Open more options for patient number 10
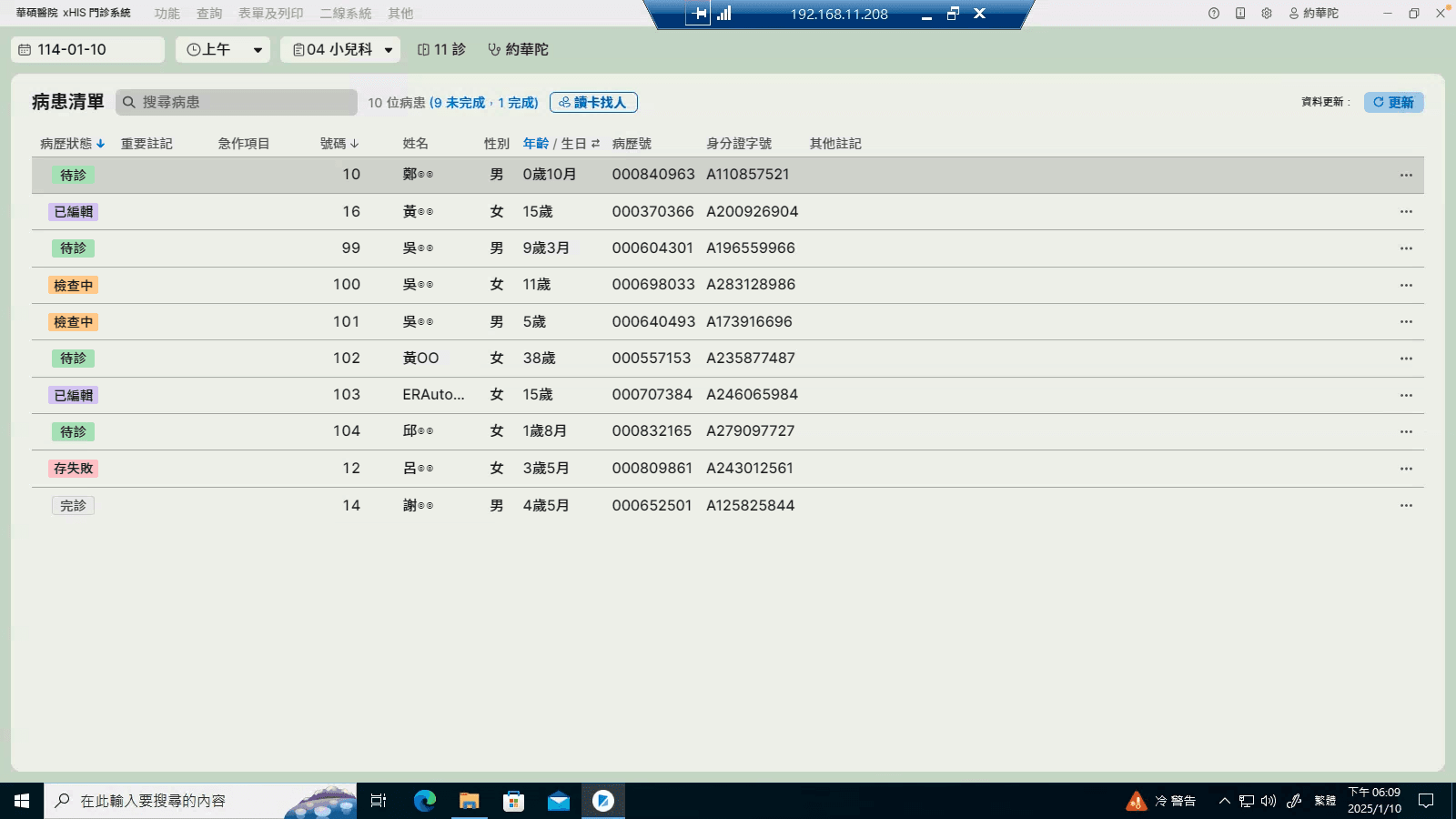 (1406, 175)
